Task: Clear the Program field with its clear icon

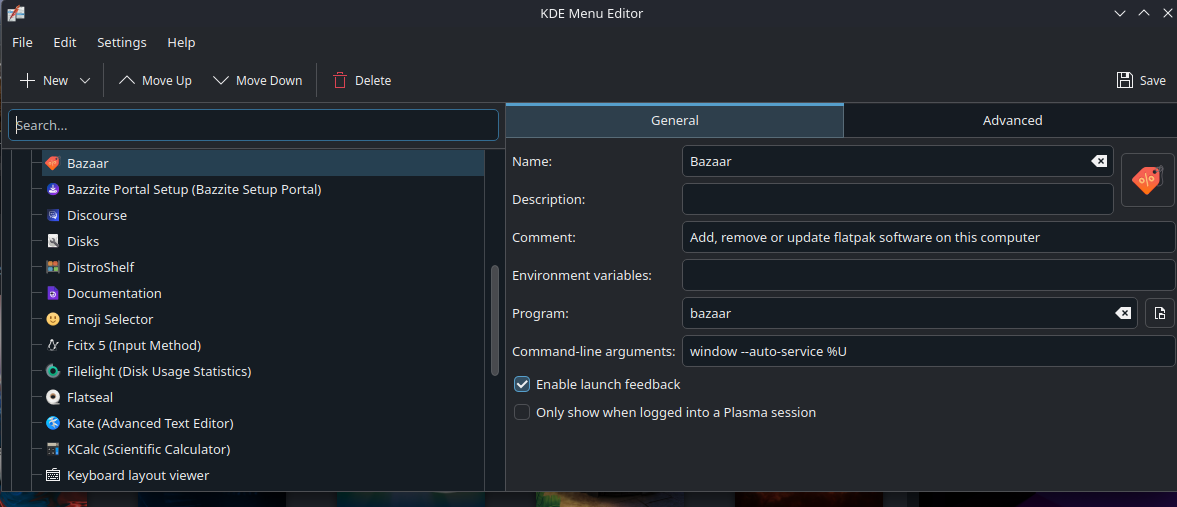Action: pyautogui.click(x=1122, y=313)
